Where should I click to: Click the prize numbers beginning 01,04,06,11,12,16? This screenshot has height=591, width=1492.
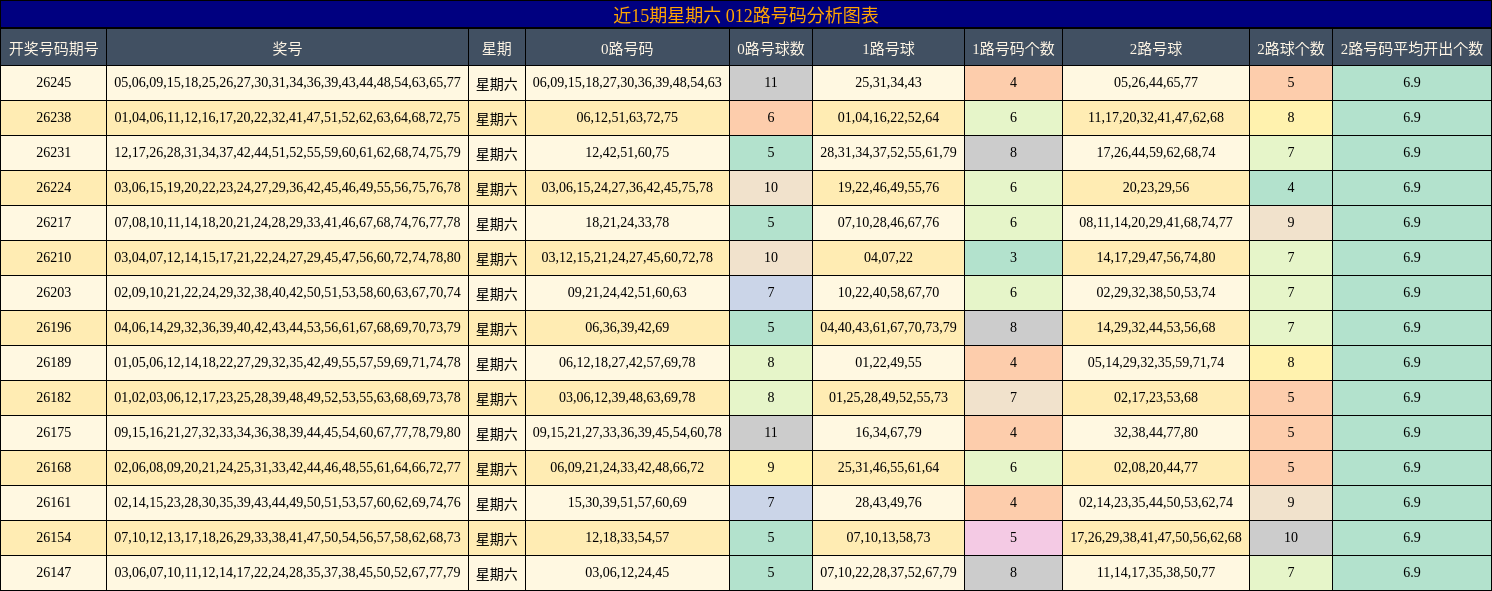point(287,118)
